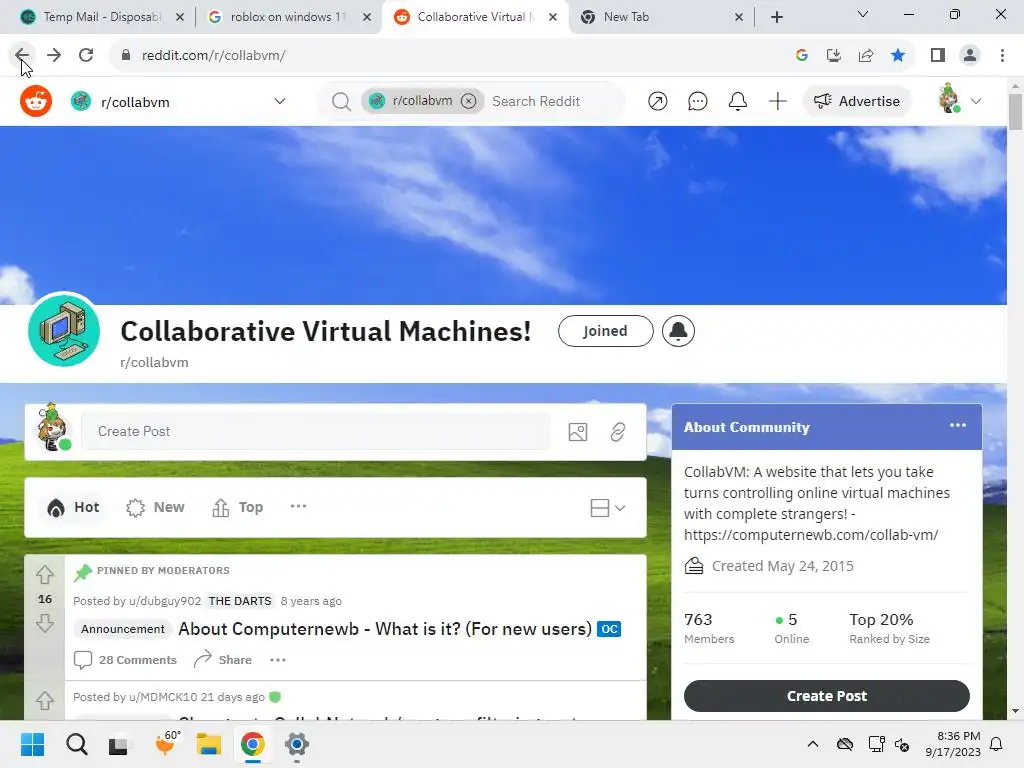Screen dimensions: 1024x768
Task: Sort posts by New
Action: coord(155,507)
